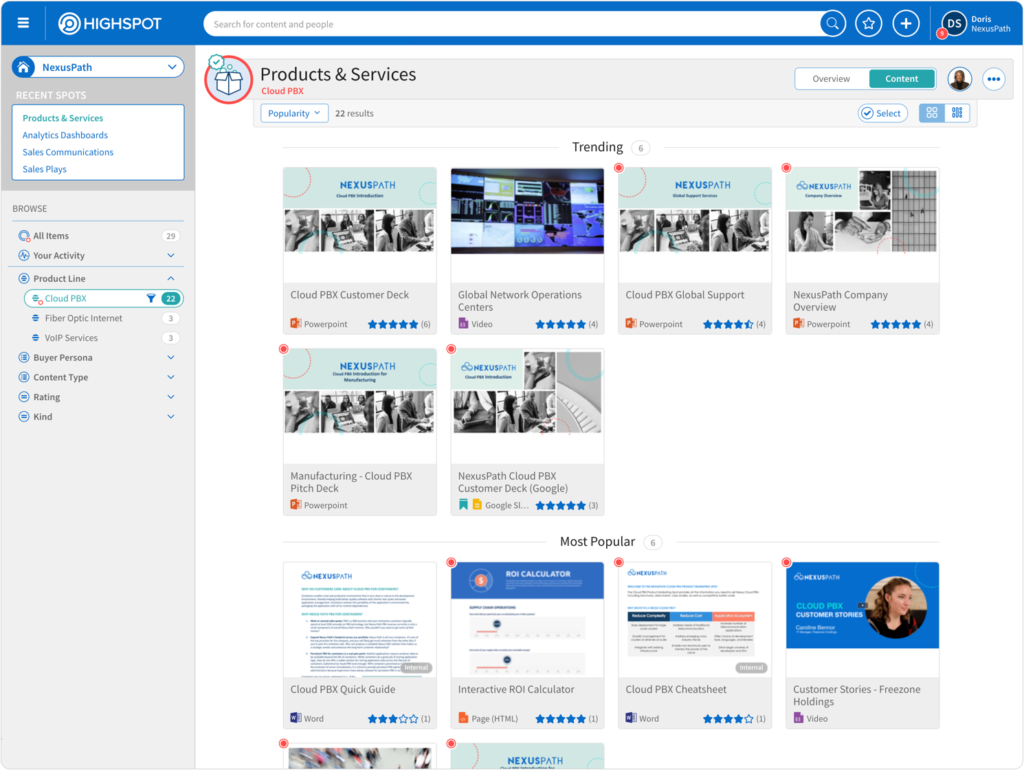Open NexusPath Company Overview title
This screenshot has width=1024, height=770.
coord(840,300)
